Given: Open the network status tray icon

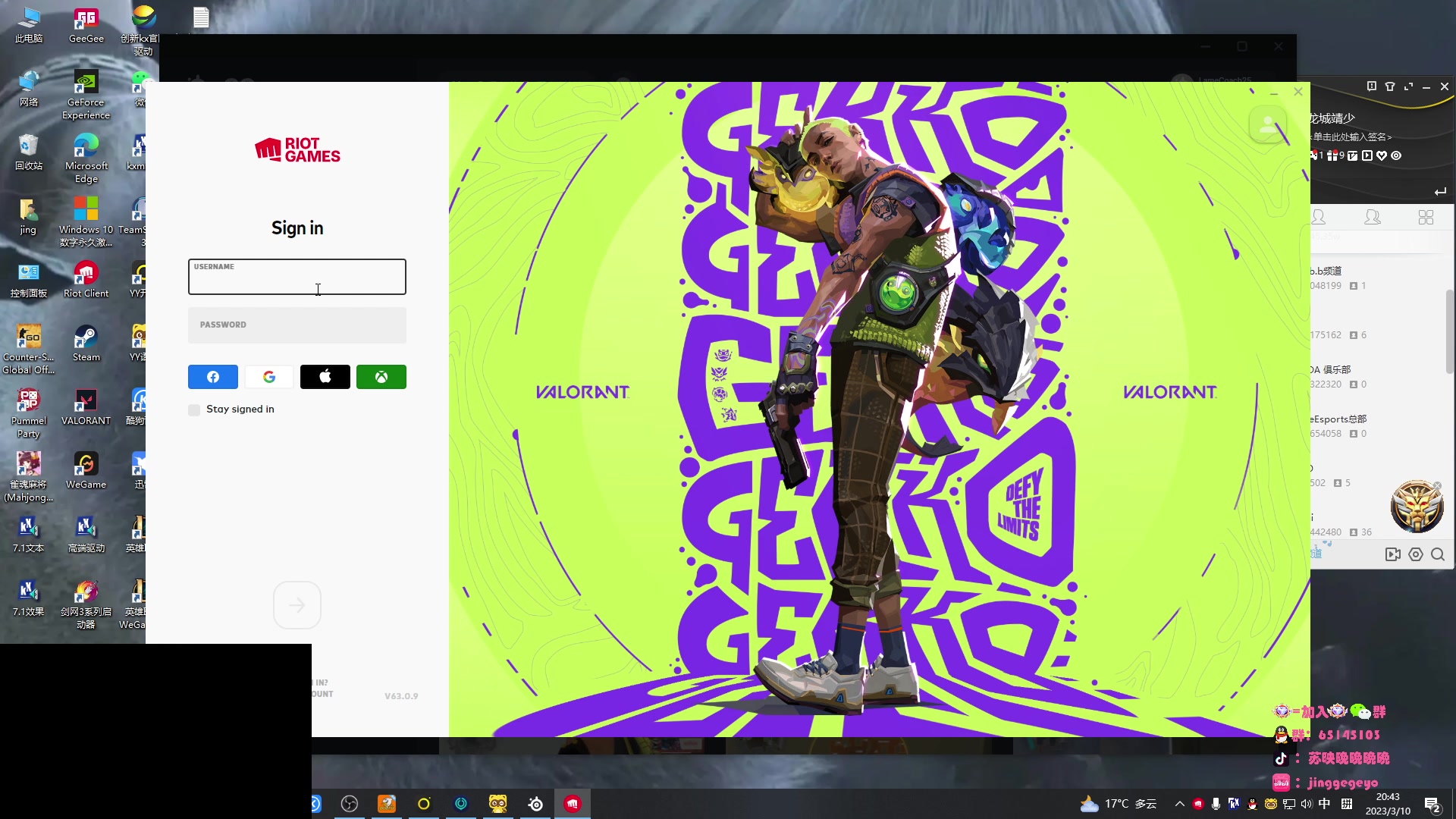Looking at the screenshot, I should [x=1288, y=804].
